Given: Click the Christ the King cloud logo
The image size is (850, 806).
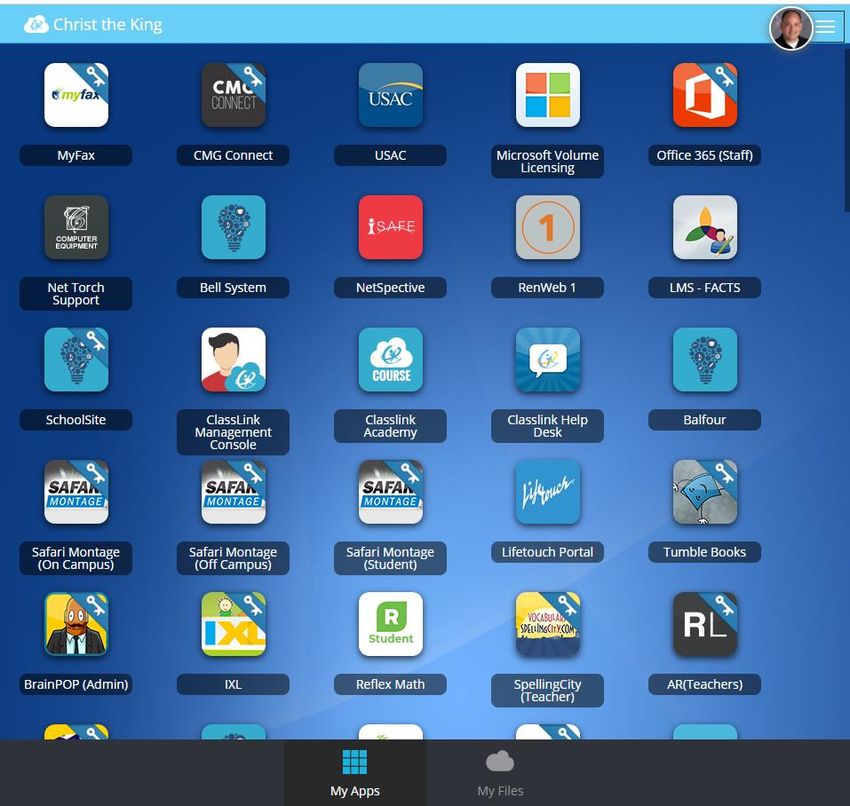Looking at the screenshot, I should point(36,24).
